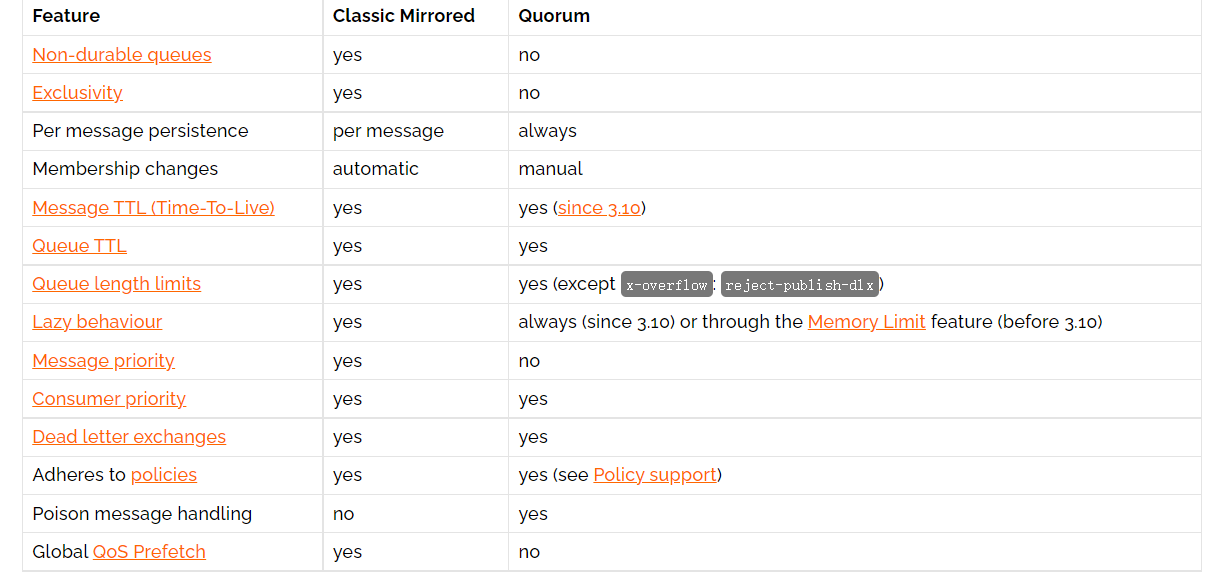Image resolution: width=1210 pixels, height=582 pixels.
Task: Visit the Consumer priority link
Action: 109,399
